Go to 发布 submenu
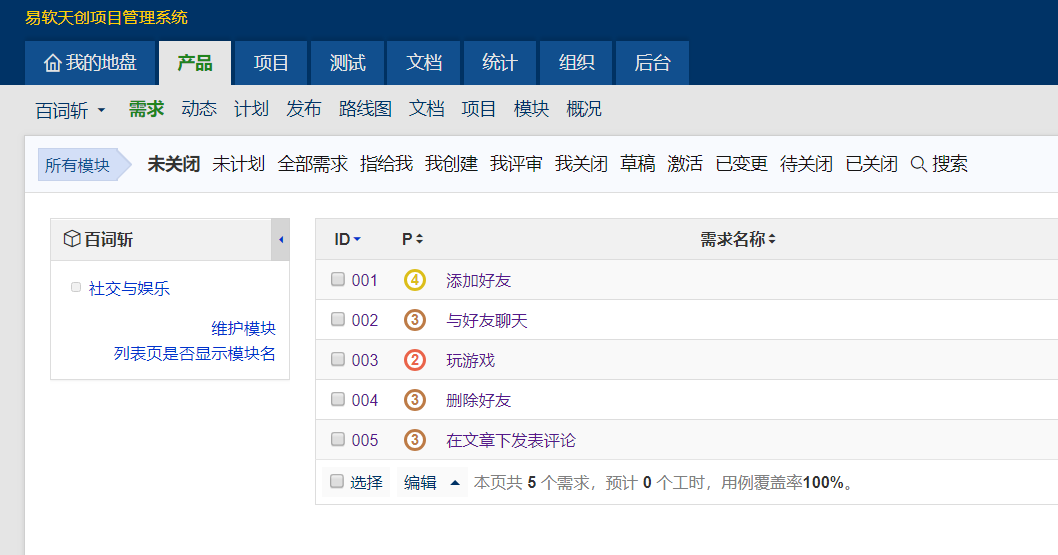Image resolution: width=1058 pixels, height=555 pixels. (x=304, y=109)
